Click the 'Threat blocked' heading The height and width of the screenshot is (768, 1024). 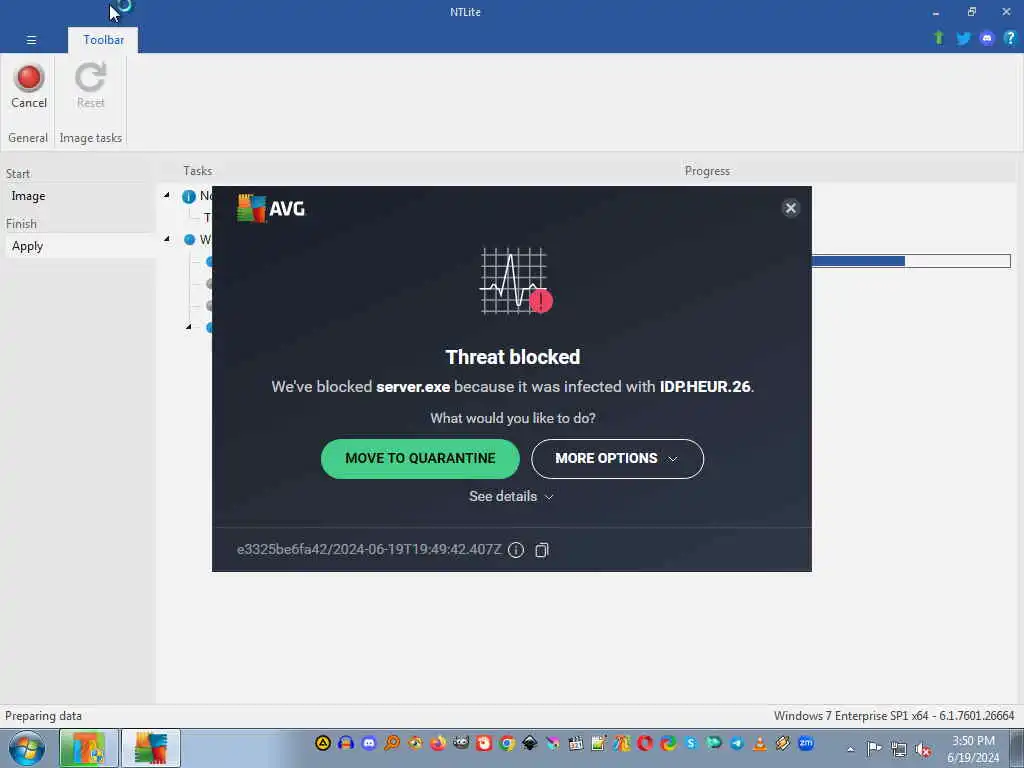(x=513, y=357)
